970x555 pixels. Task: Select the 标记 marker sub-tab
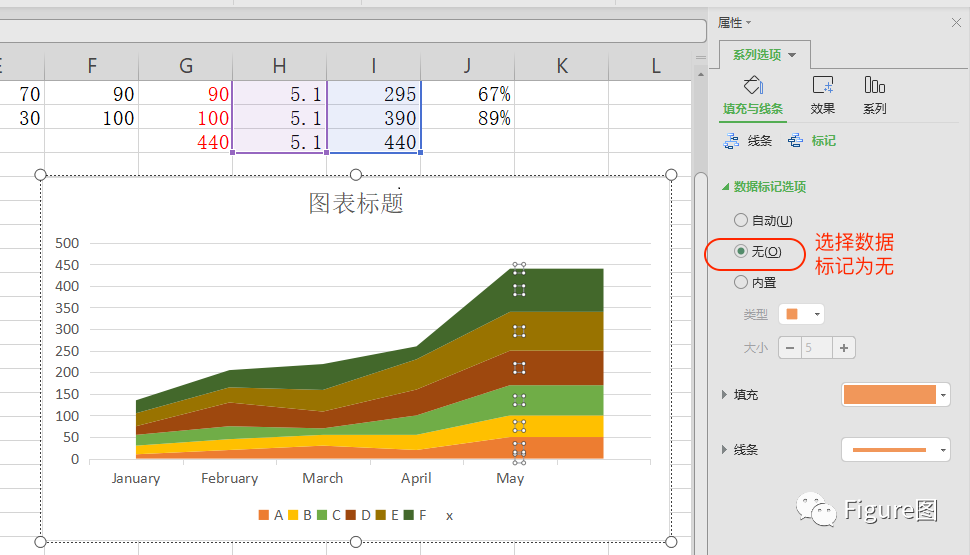tap(812, 141)
